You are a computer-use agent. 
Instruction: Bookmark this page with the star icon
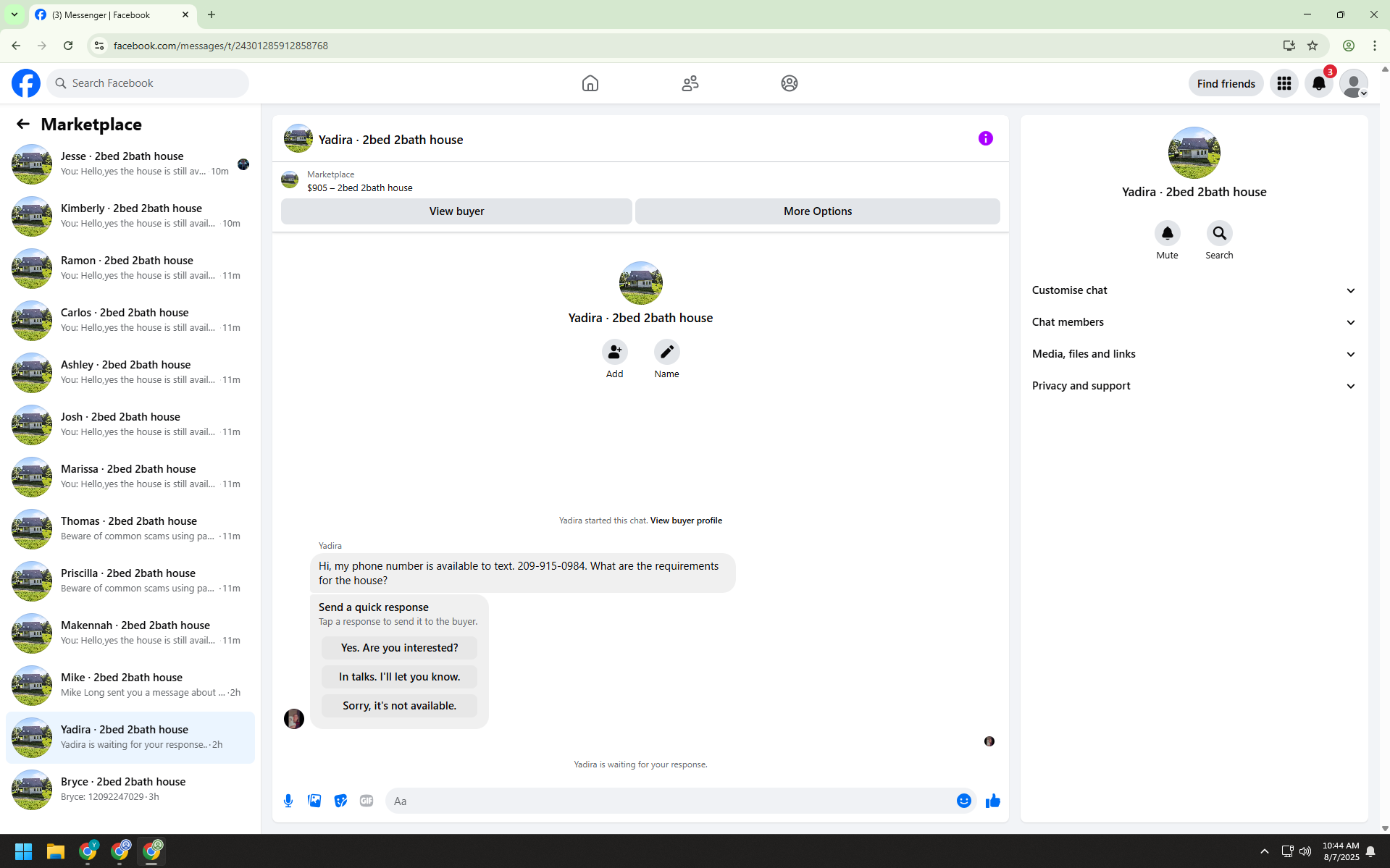click(1312, 46)
